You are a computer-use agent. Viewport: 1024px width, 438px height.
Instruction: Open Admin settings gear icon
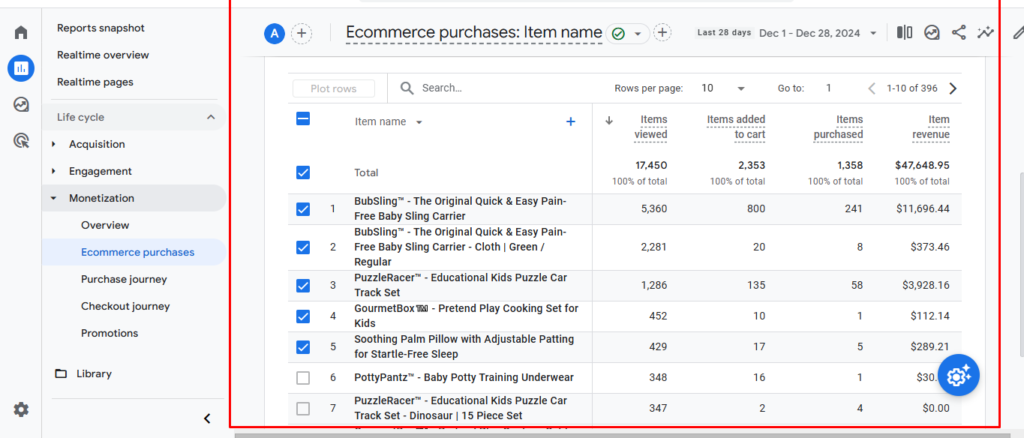coord(21,409)
